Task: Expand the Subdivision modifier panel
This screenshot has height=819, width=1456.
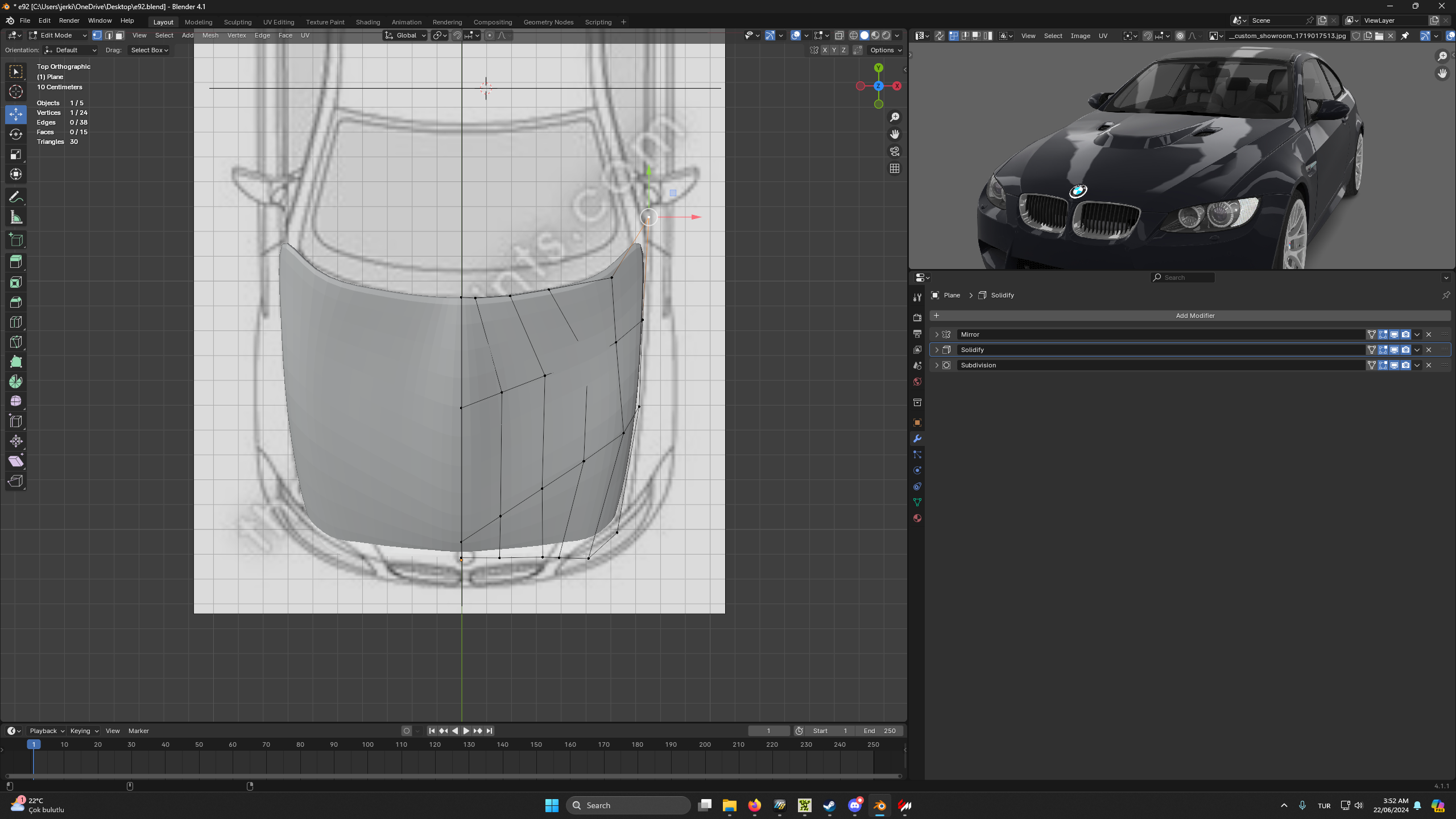Action: (937, 365)
